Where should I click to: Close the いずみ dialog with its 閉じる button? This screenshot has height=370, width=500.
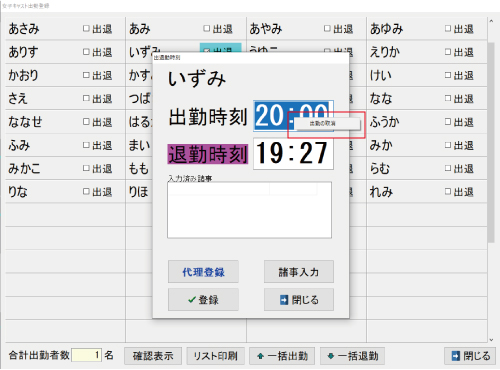pyautogui.click(x=299, y=300)
